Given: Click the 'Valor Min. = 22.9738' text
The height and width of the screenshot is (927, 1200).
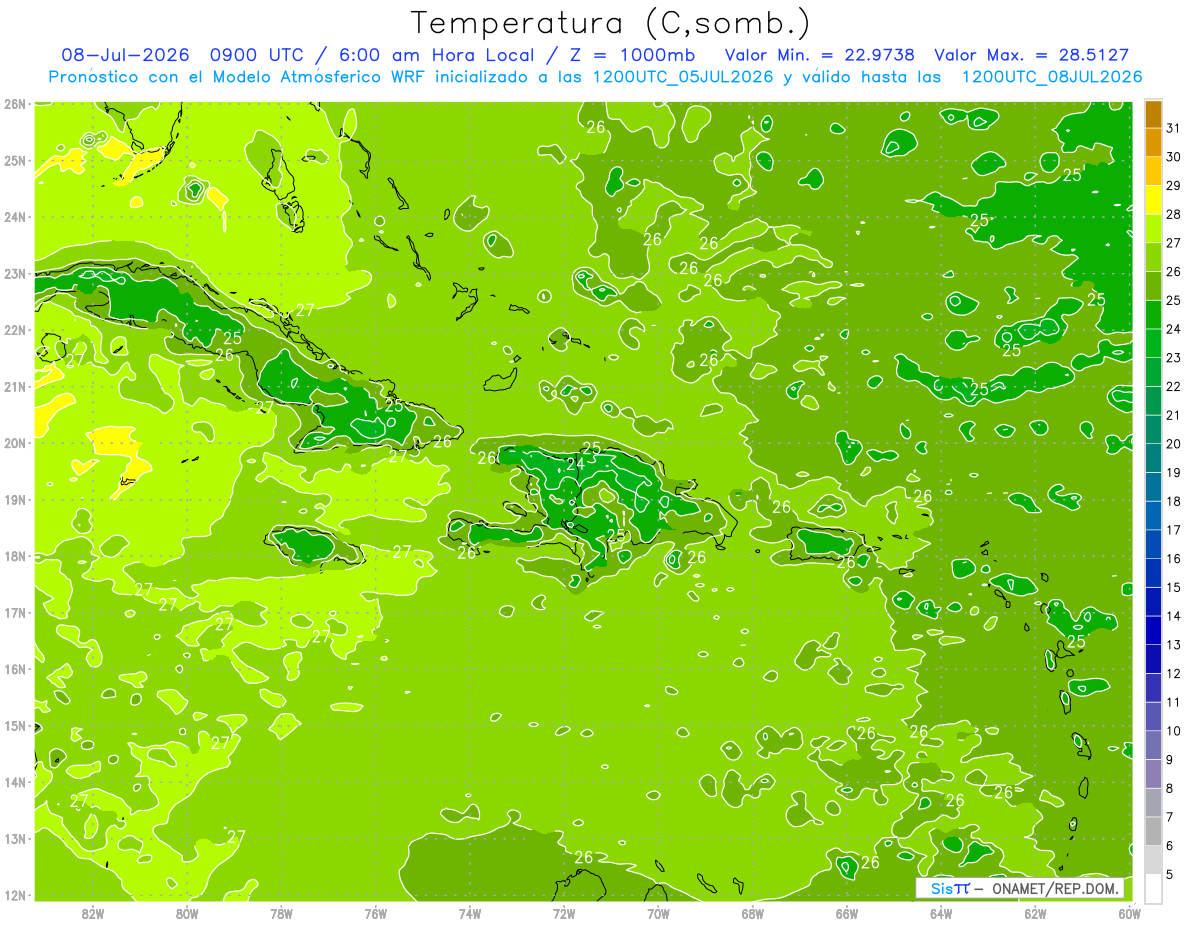Looking at the screenshot, I should [820, 55].
